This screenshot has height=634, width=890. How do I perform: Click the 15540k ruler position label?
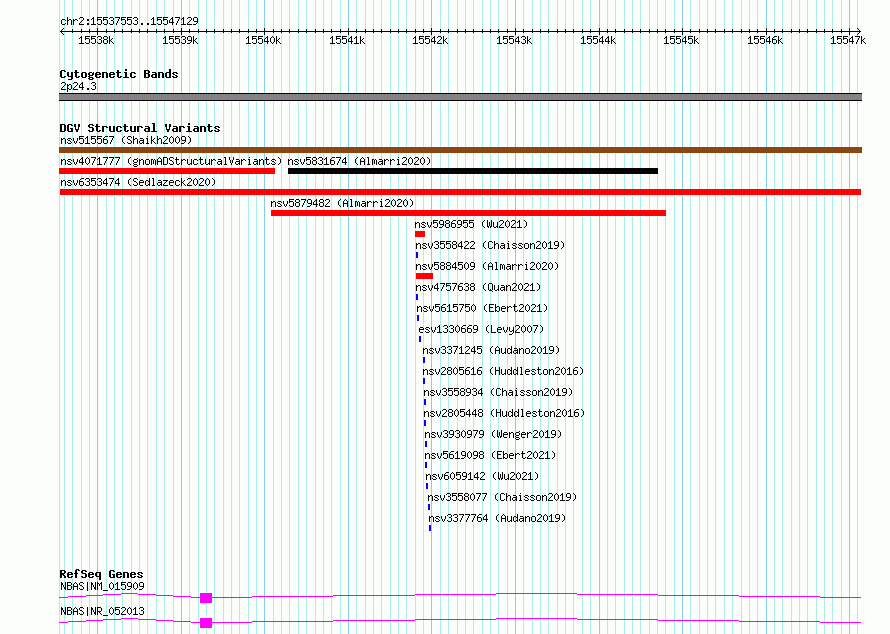263,40
